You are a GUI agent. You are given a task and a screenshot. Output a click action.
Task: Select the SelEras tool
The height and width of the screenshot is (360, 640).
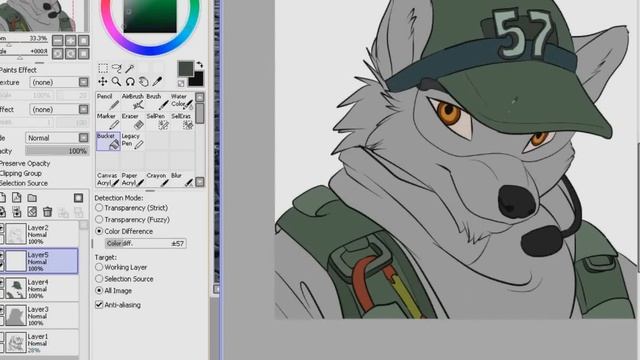pos(182,121)
